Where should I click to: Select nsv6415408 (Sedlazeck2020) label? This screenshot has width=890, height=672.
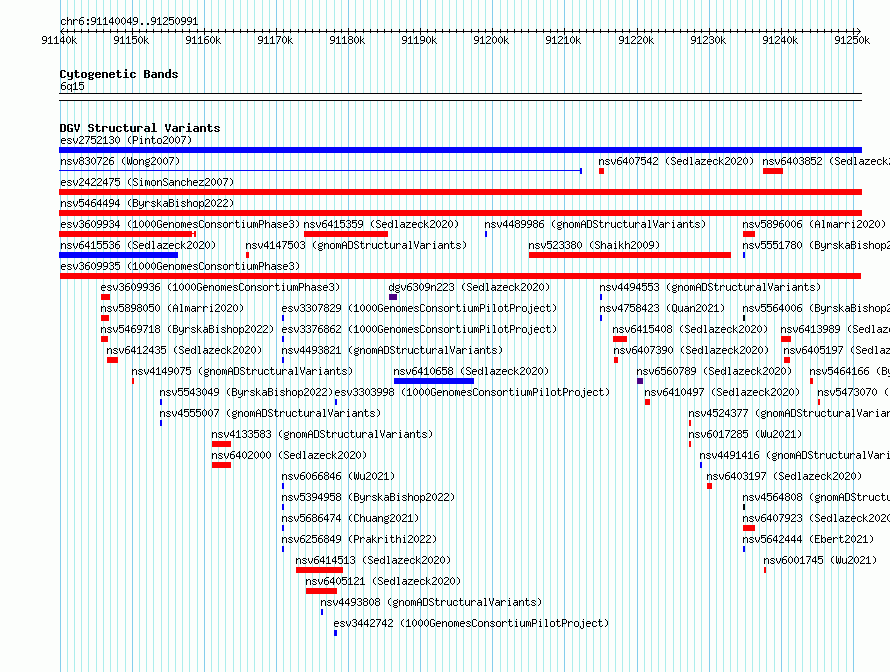click(x=690, y=329)
